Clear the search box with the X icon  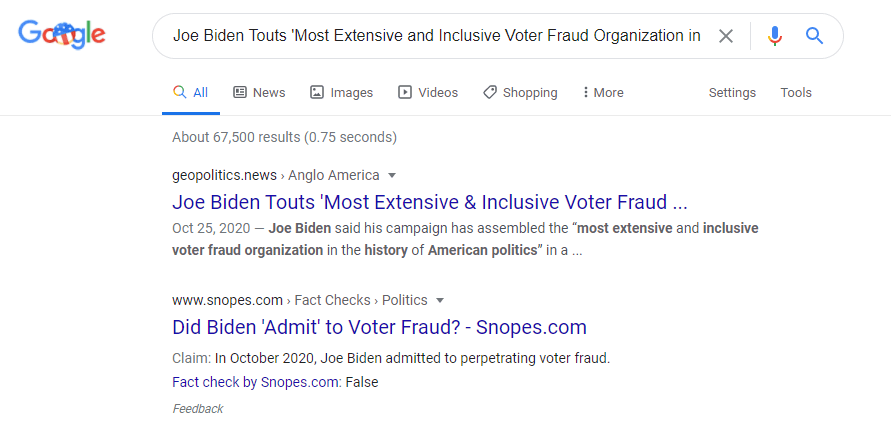(726, 36)
